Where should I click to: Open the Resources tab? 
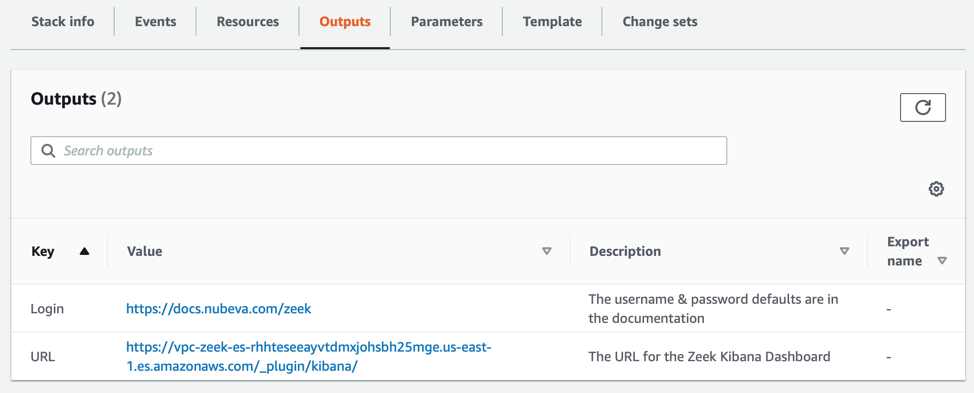tap(248, 22)
